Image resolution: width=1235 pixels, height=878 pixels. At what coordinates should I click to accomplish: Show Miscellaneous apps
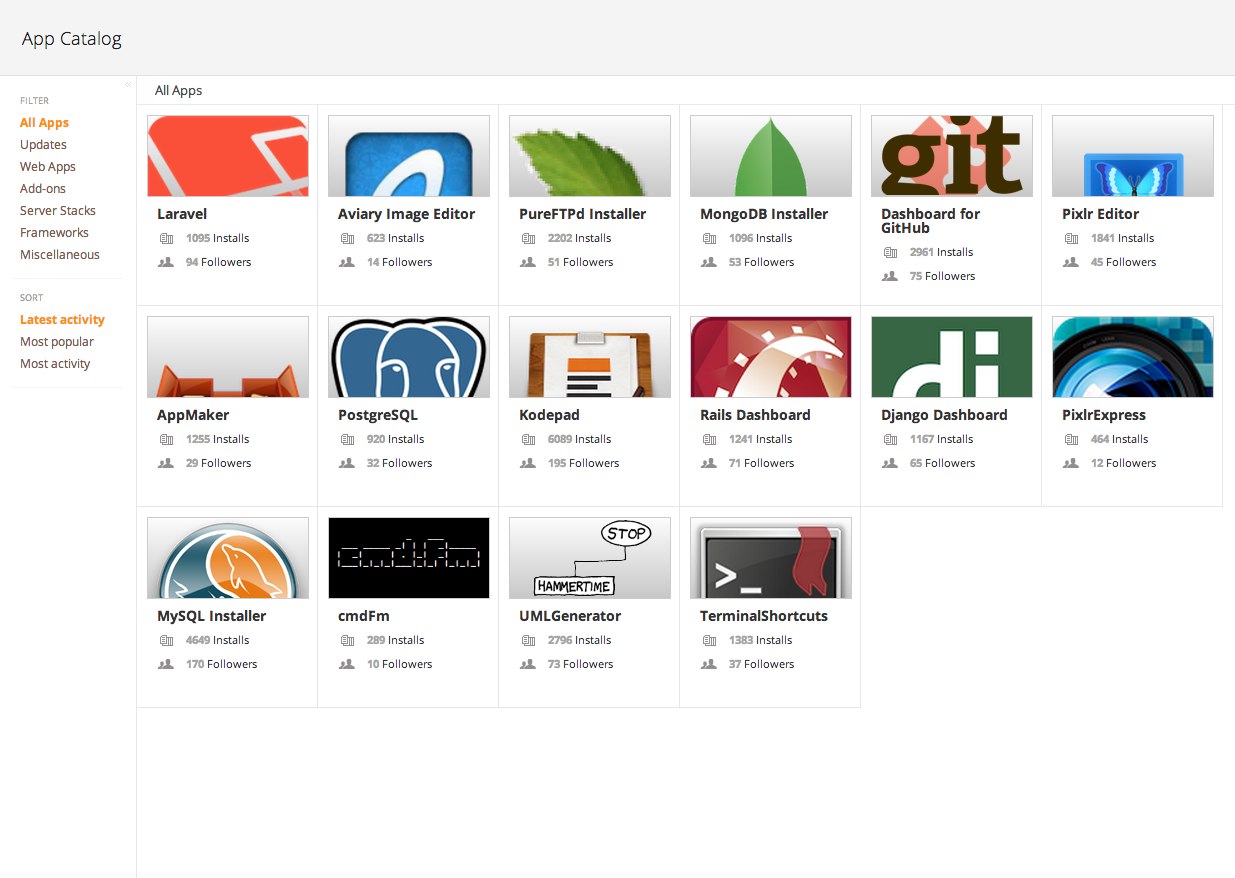point(60,255)
